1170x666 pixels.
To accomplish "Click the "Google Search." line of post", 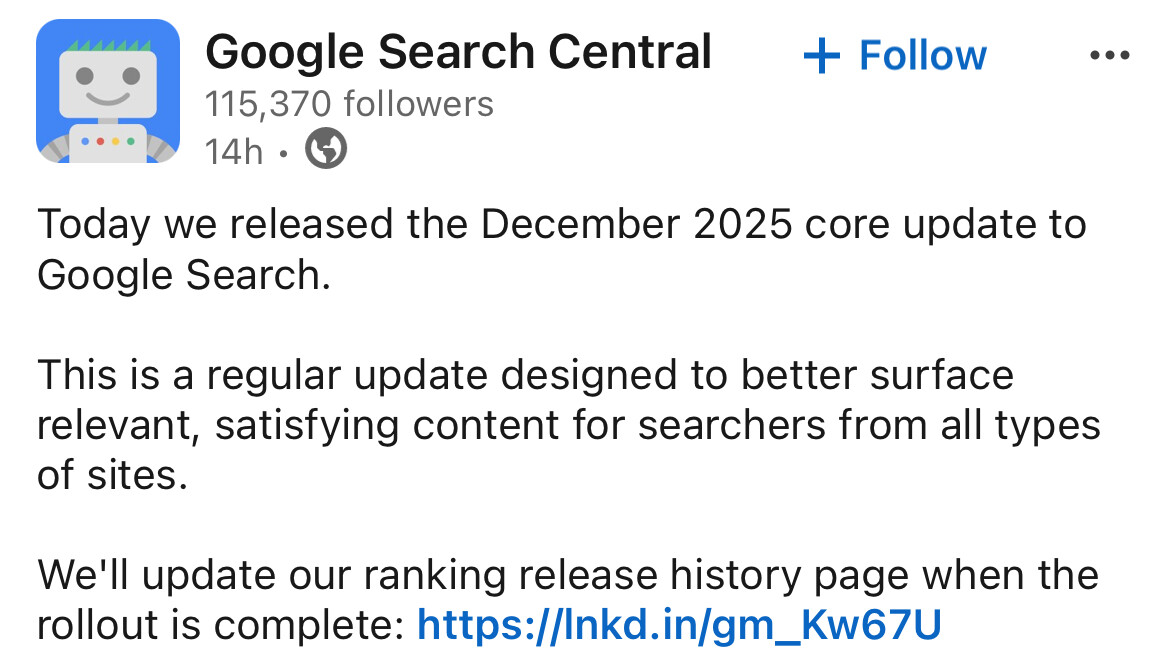I will [x=184, y=274].
